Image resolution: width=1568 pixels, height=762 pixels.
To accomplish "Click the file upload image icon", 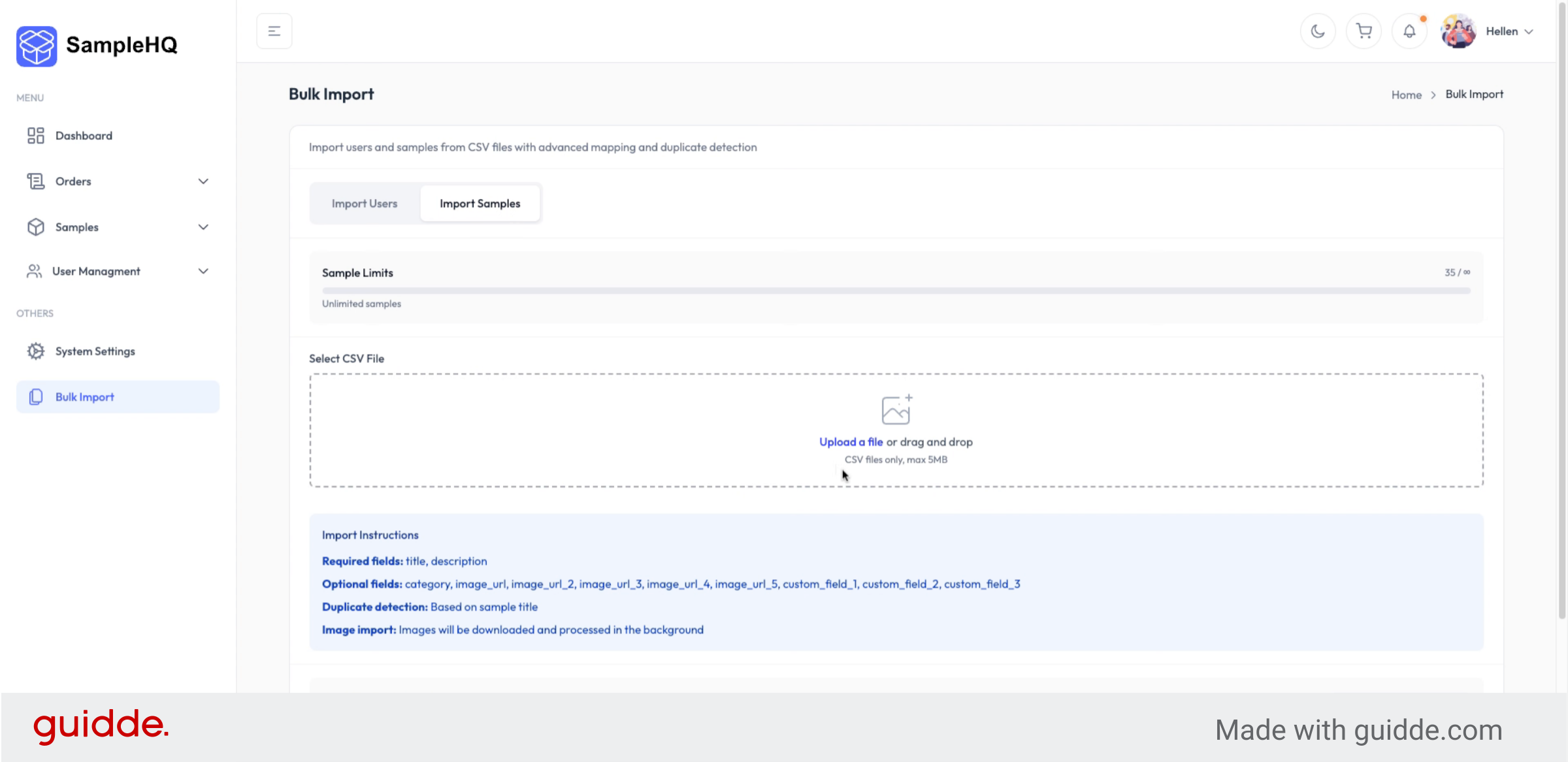I will (896, 409).
